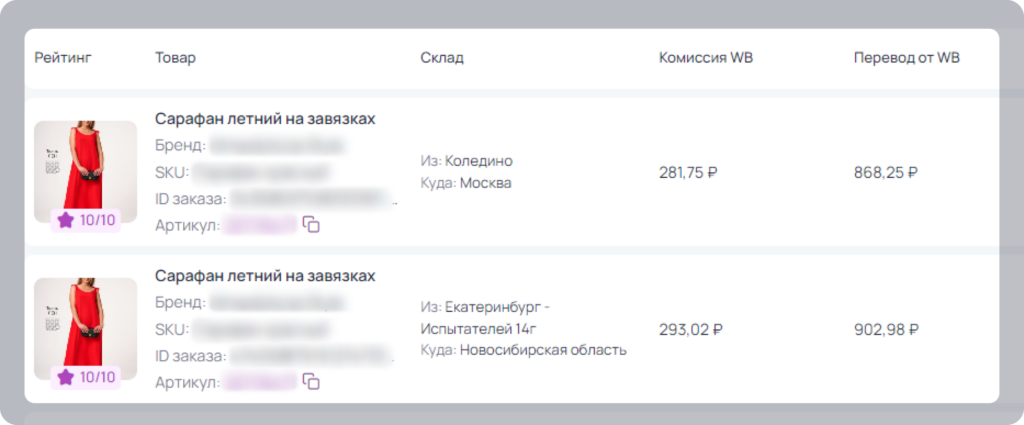
Task: Click truncated ID заказа in first row
Action: (x=314, y=199)
